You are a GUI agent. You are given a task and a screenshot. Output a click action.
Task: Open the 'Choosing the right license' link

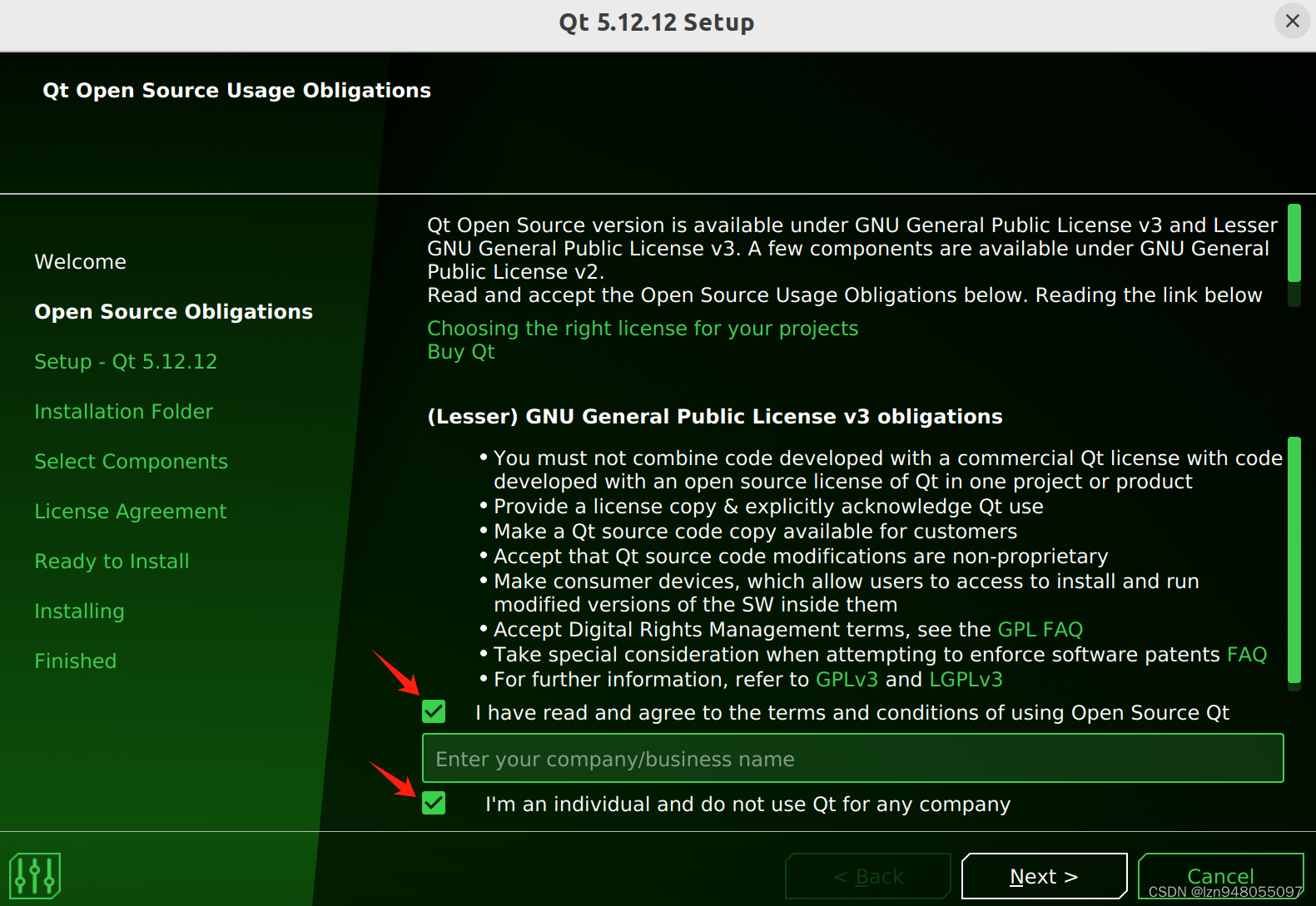tap(643, 329)
